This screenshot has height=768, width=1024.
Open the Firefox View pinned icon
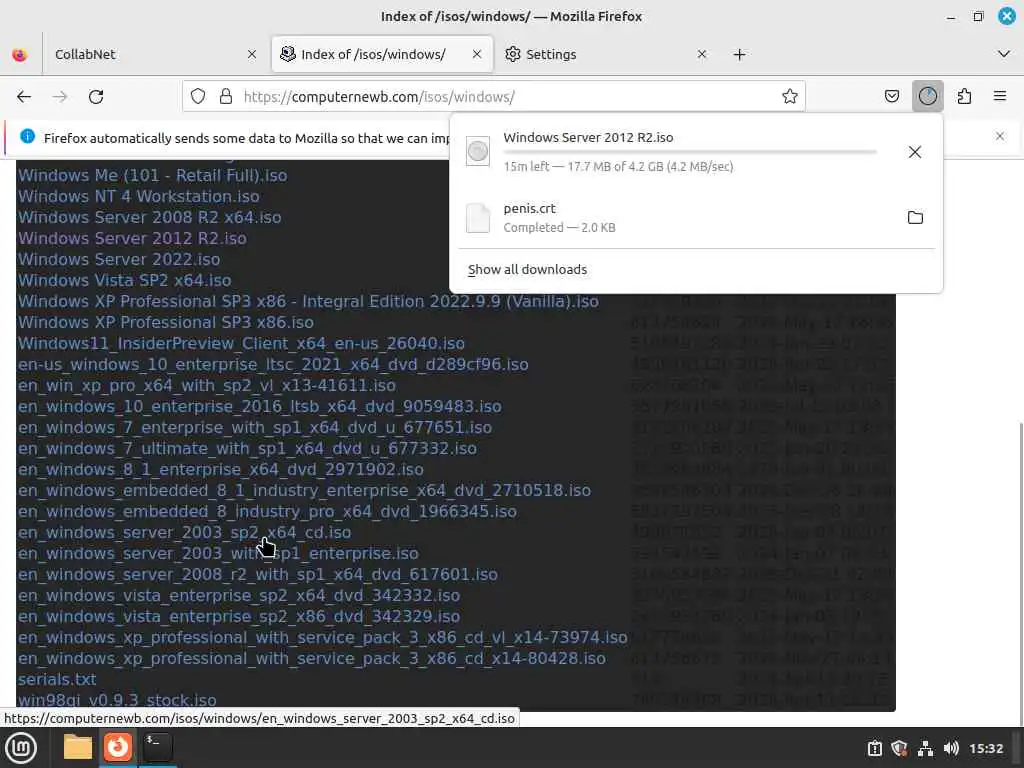click(20, 54)
